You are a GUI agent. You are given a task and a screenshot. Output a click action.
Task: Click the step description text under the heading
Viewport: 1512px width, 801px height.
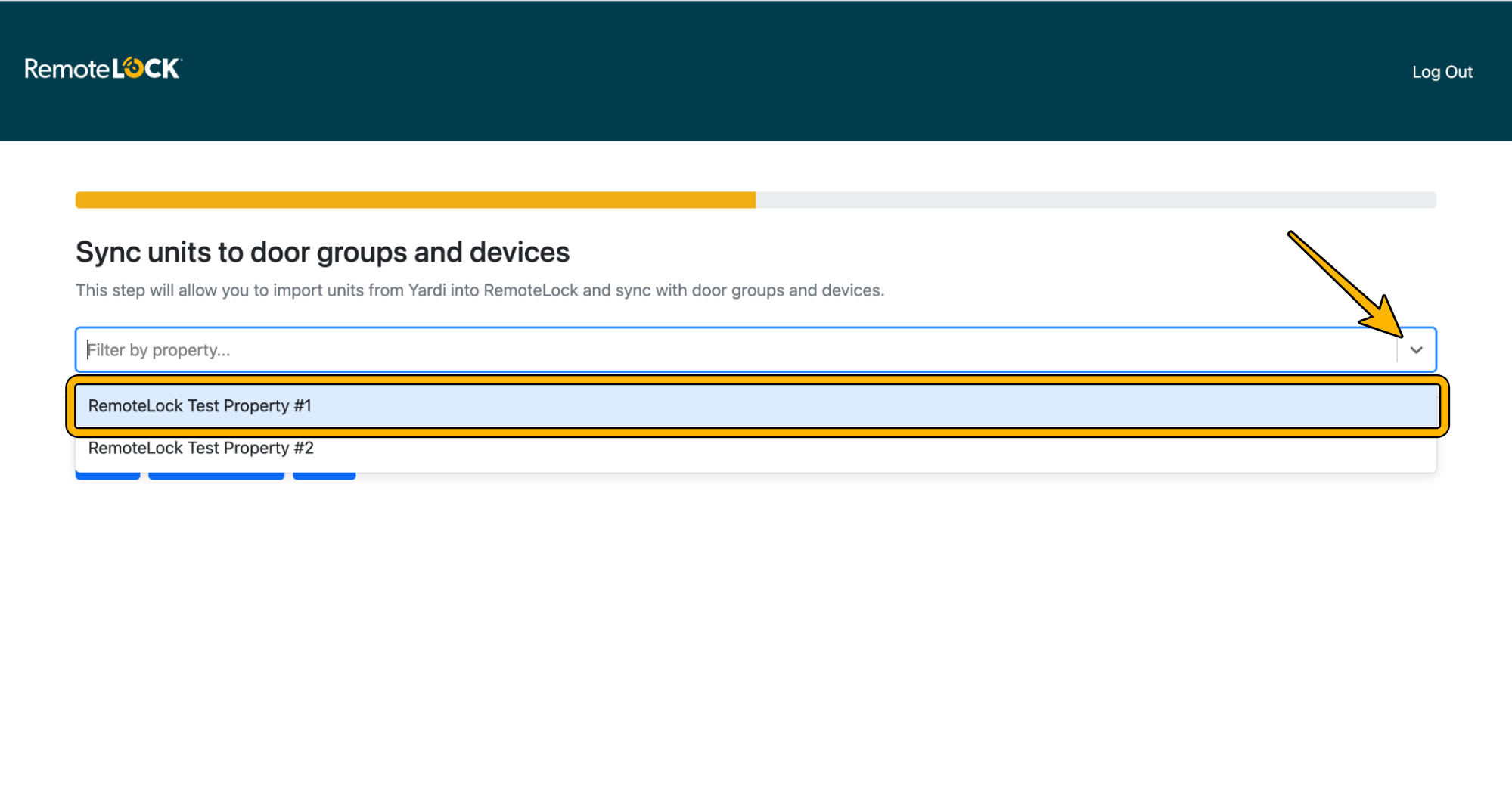point(480,290)
